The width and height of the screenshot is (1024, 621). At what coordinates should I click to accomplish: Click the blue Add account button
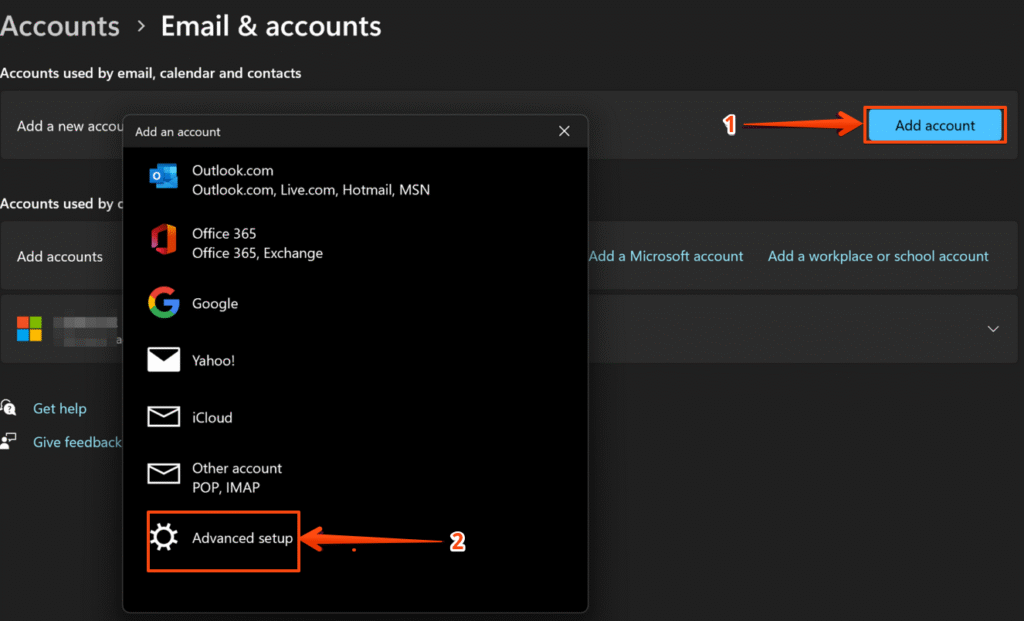935,125
